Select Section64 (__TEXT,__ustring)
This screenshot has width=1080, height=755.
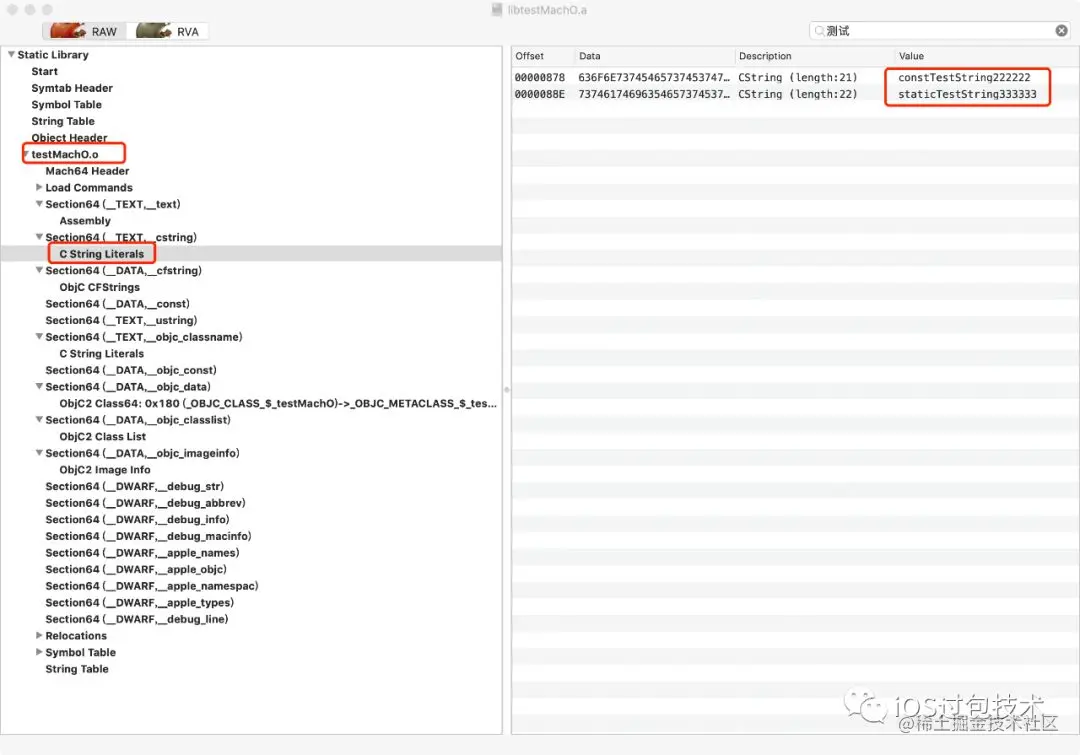click(121, 320)
